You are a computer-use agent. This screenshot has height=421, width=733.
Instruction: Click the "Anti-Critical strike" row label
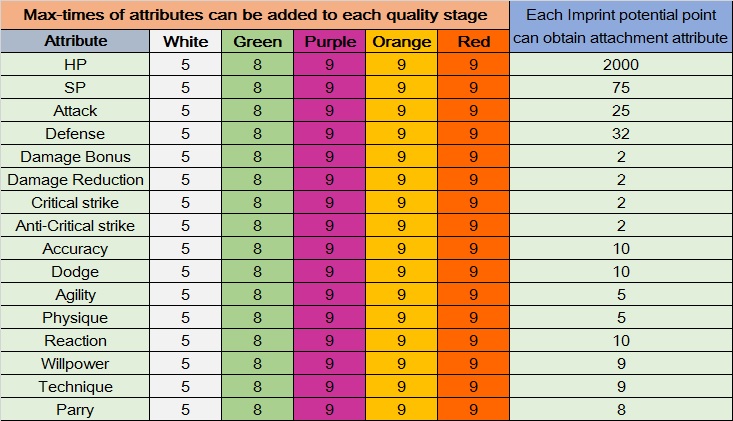[75, 226]
